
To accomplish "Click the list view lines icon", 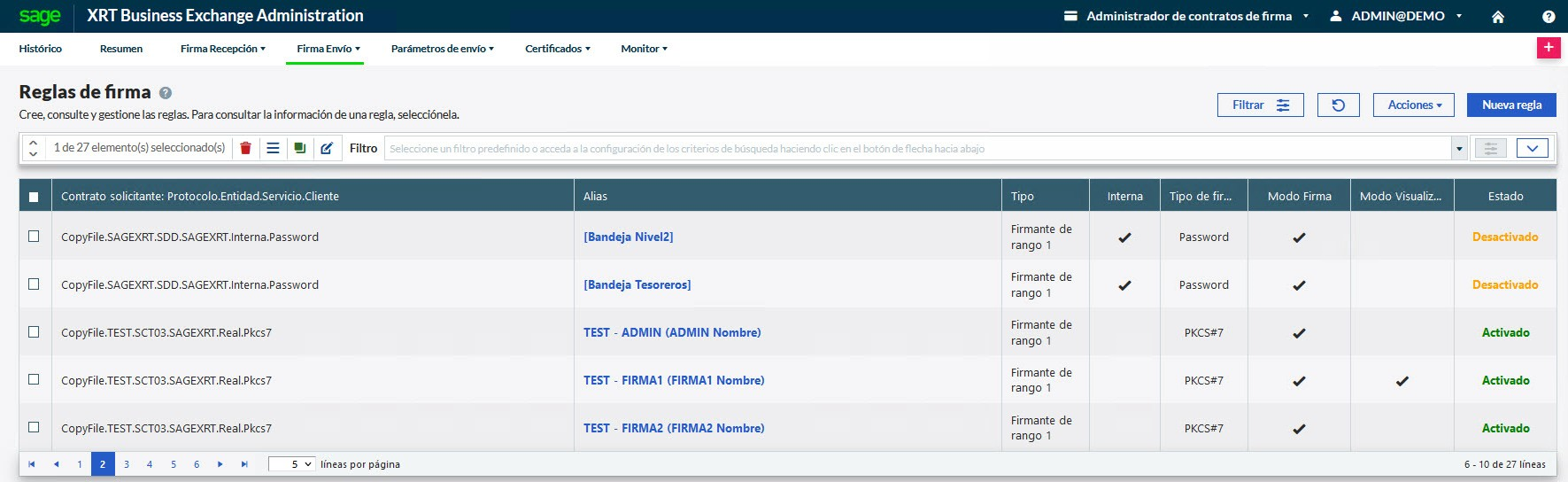I will [273, 148].
